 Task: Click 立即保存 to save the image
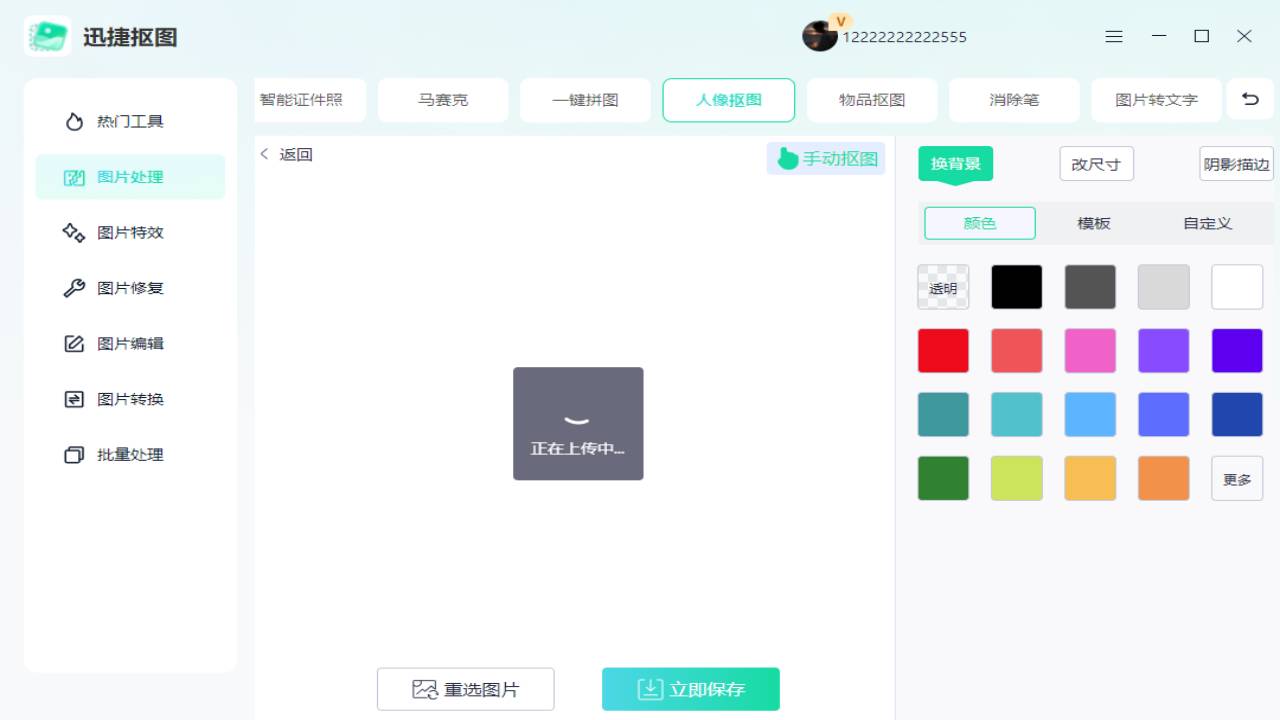(690, 689)
